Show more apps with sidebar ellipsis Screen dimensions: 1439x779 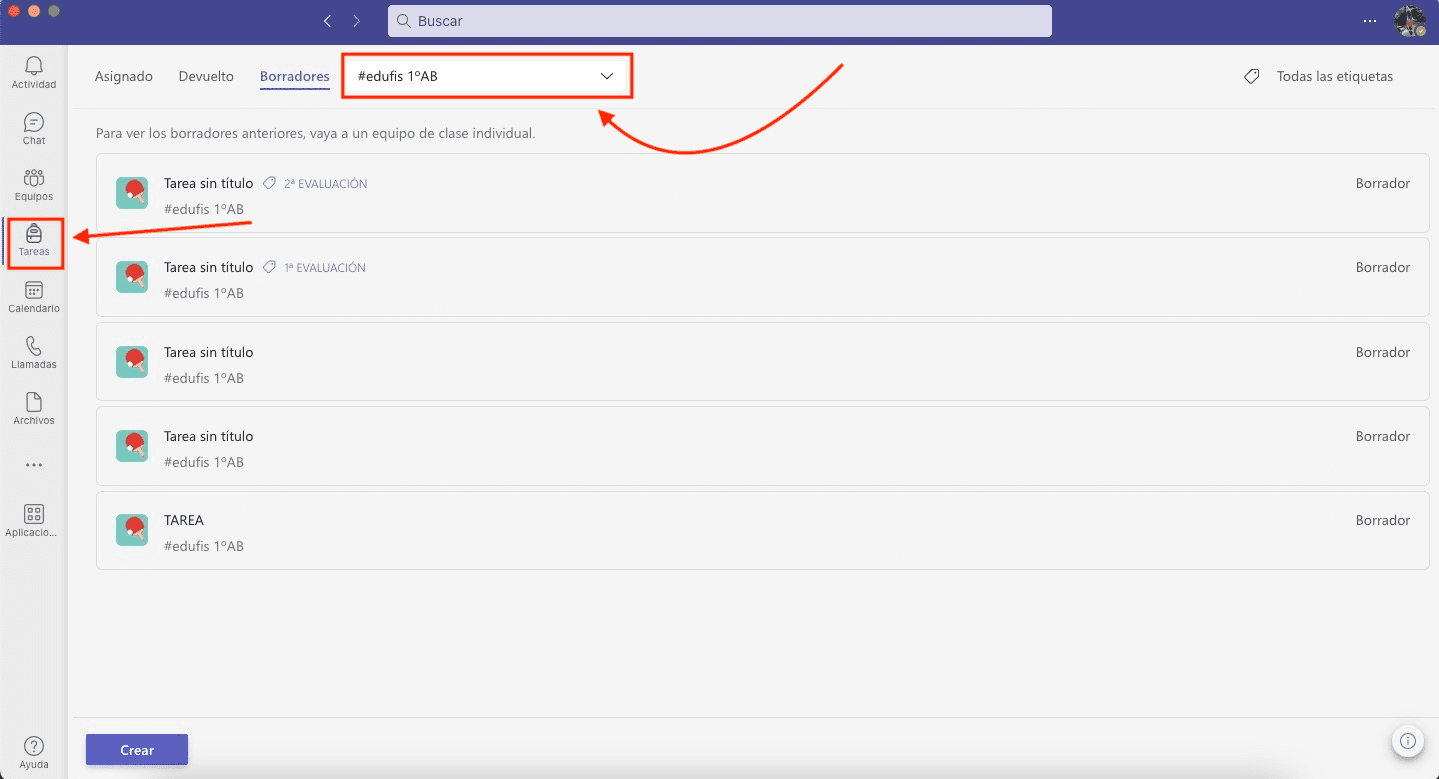[33, 465]
